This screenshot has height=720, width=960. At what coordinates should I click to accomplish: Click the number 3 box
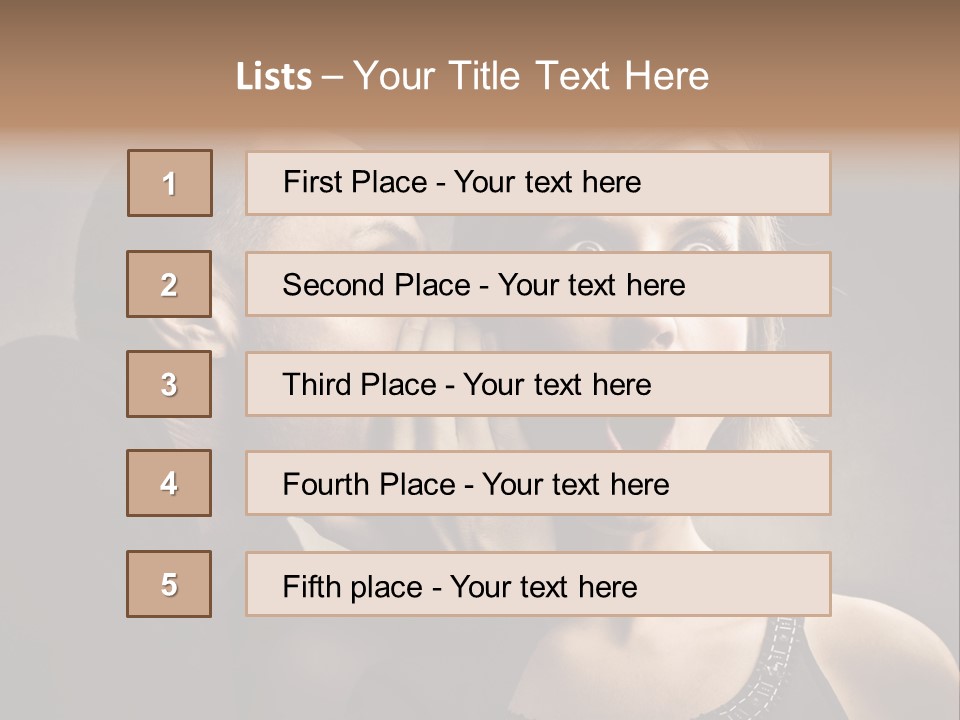(x=169, y=384)
